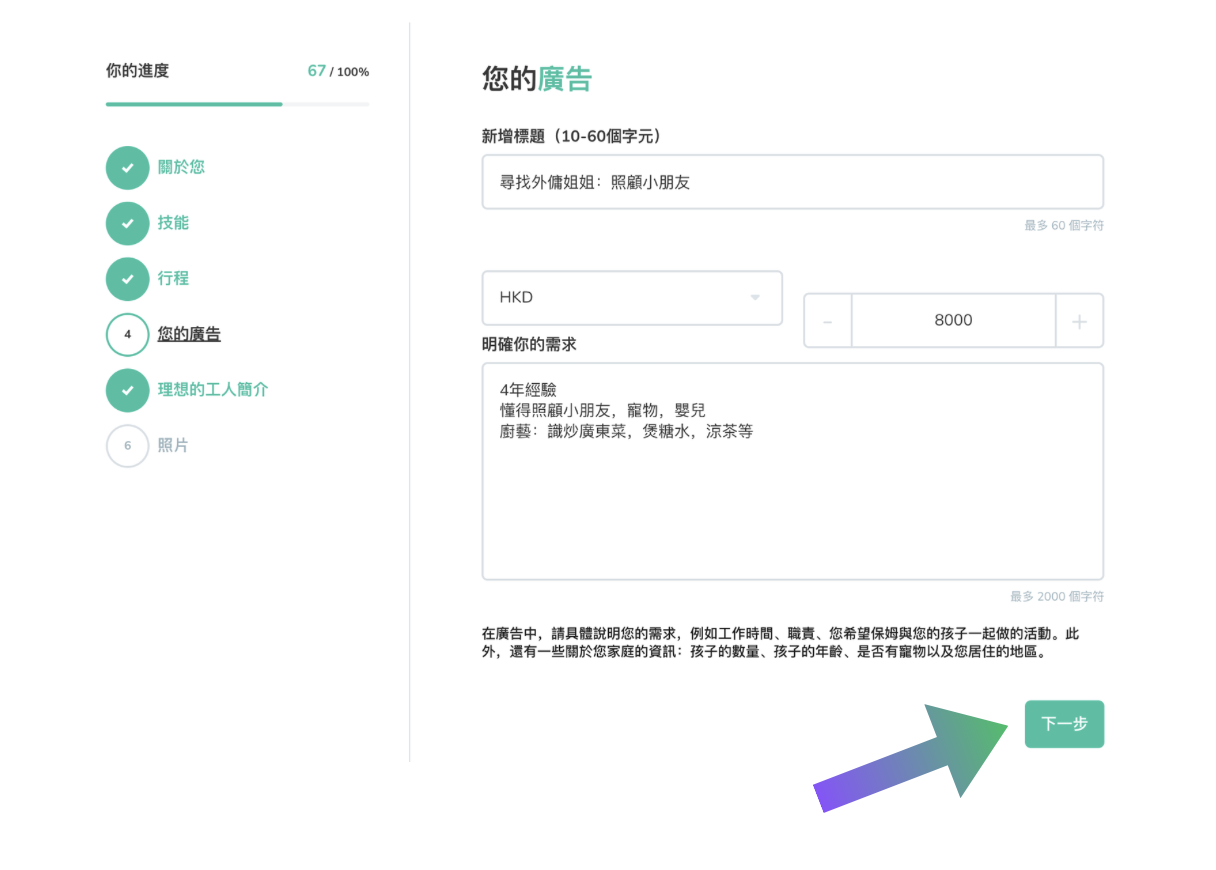Go to the 技能 step

(x=173, y=223)
